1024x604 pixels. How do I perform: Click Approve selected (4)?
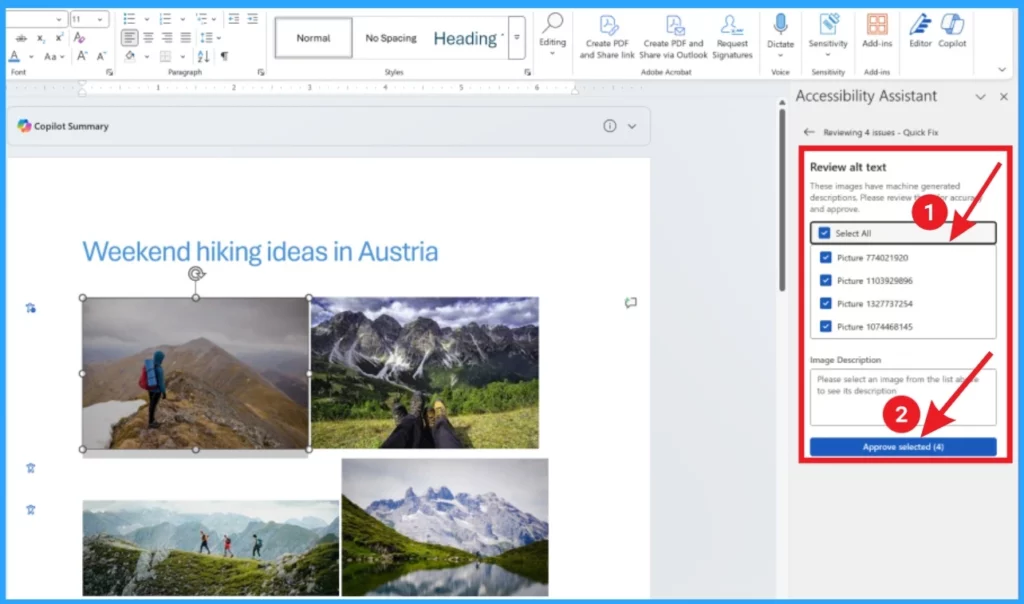tap(903, 447)
